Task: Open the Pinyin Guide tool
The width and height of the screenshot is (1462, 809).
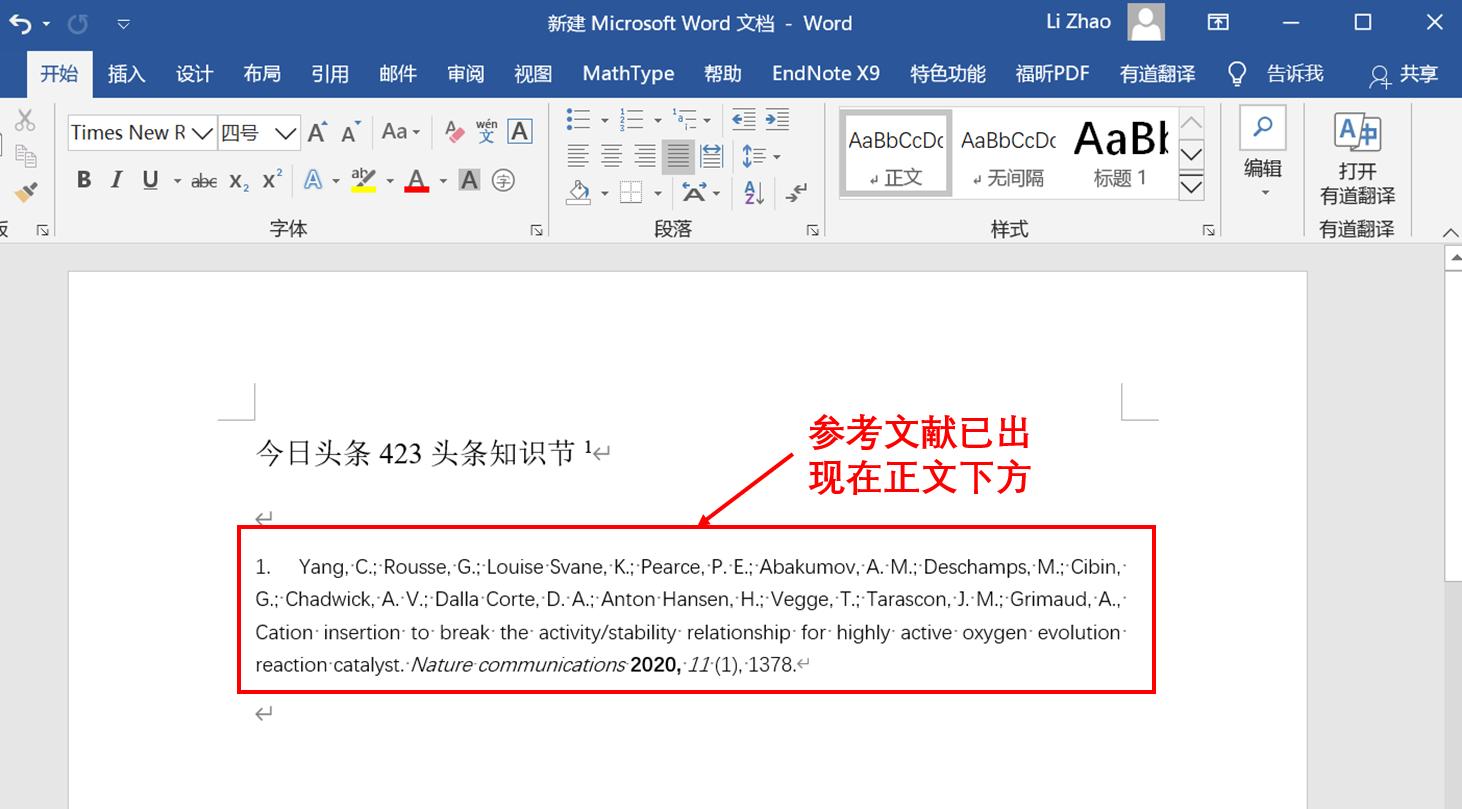Action: pos(487,131)
